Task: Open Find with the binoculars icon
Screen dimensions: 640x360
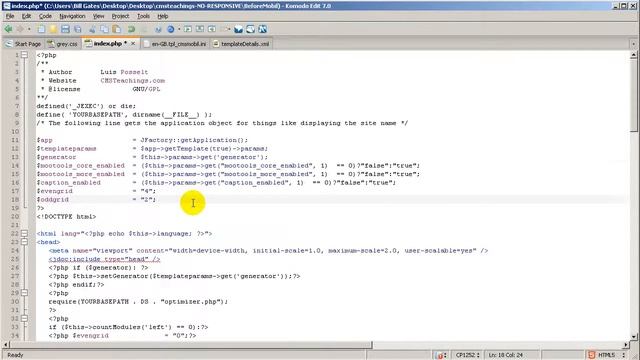Action: tap(158, 29)
